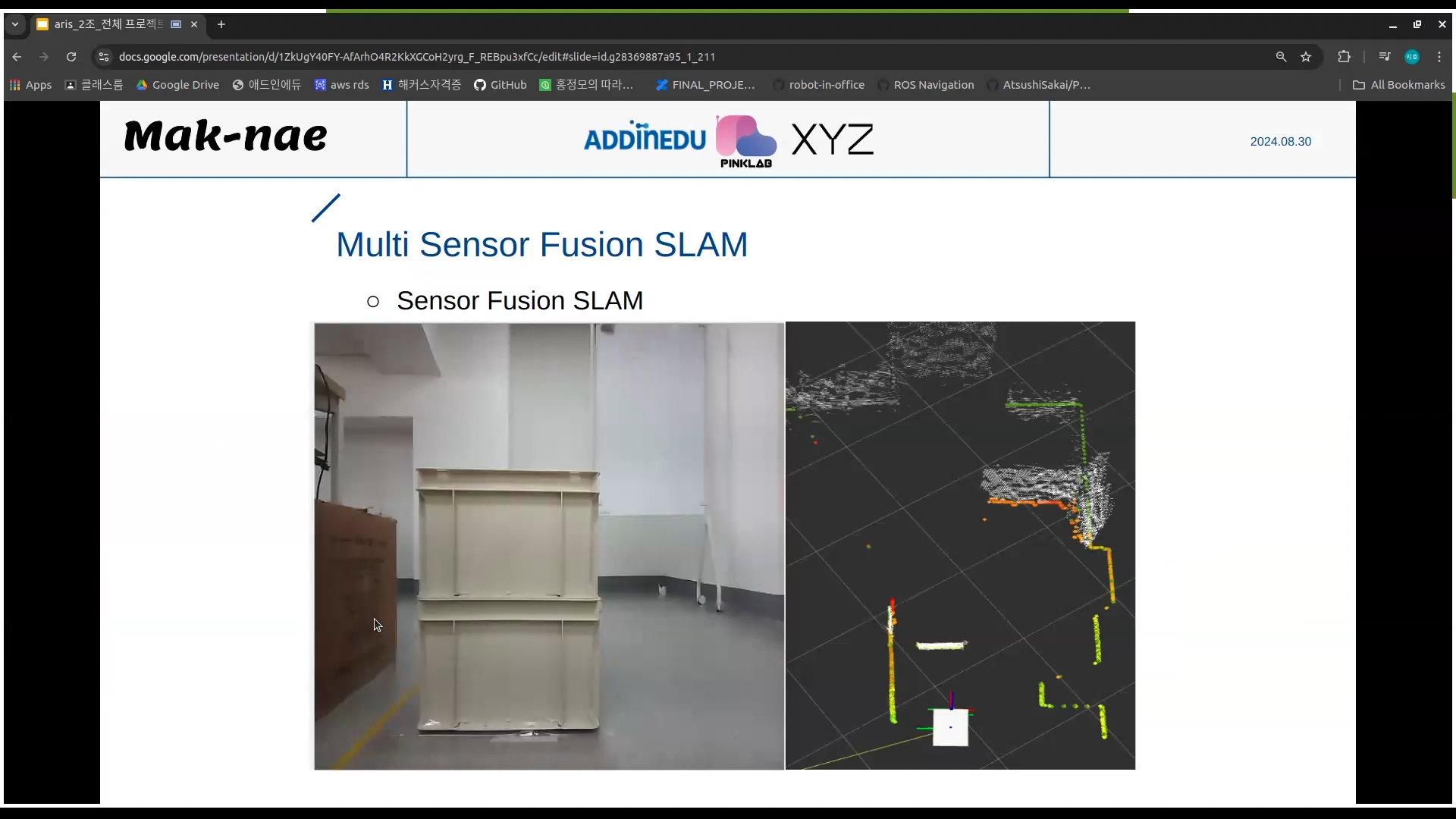Click the SLAM point cloud image
The image size is (1456, 819).
click(960, 545)
